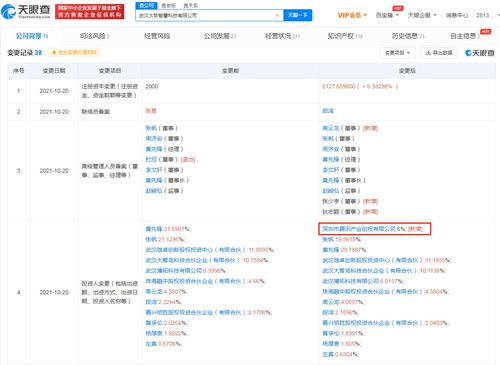This screenshot has width=500, height=365.
Task: Open 杜欣（董事）marked 退出 before change
Action: [x=151, y=159]
